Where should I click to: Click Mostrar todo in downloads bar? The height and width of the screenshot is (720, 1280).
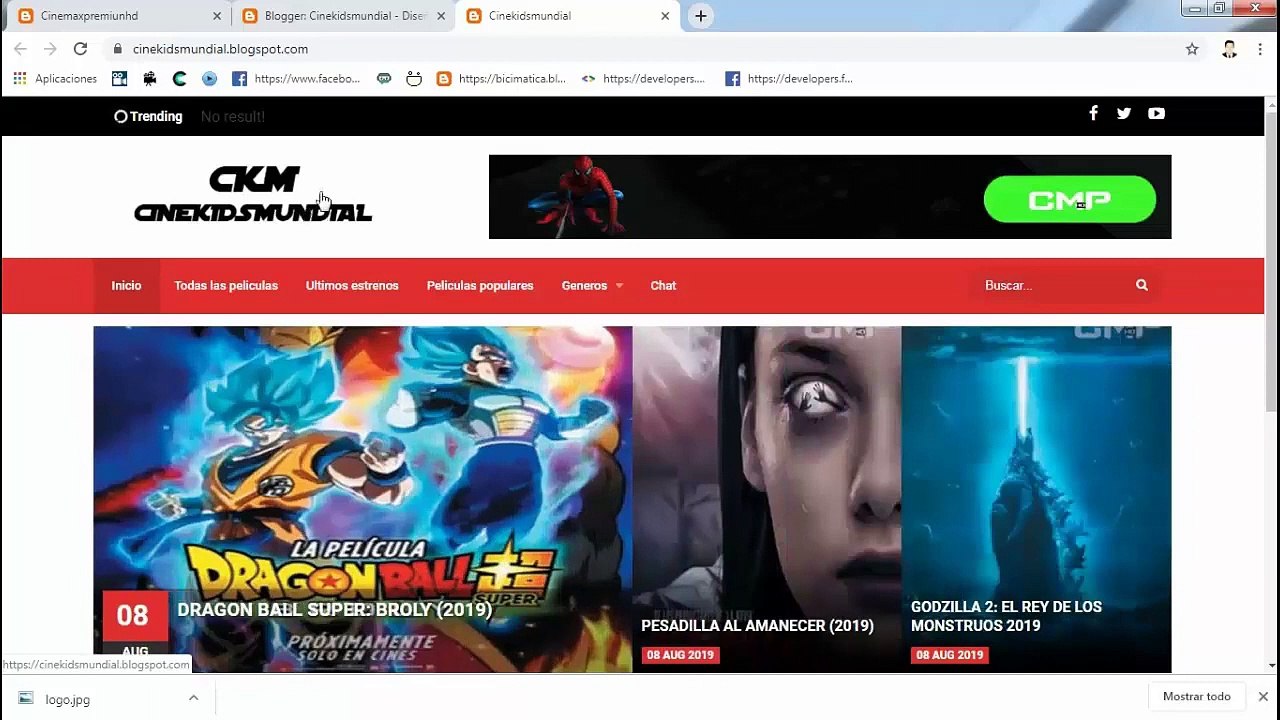[1197, 696]
